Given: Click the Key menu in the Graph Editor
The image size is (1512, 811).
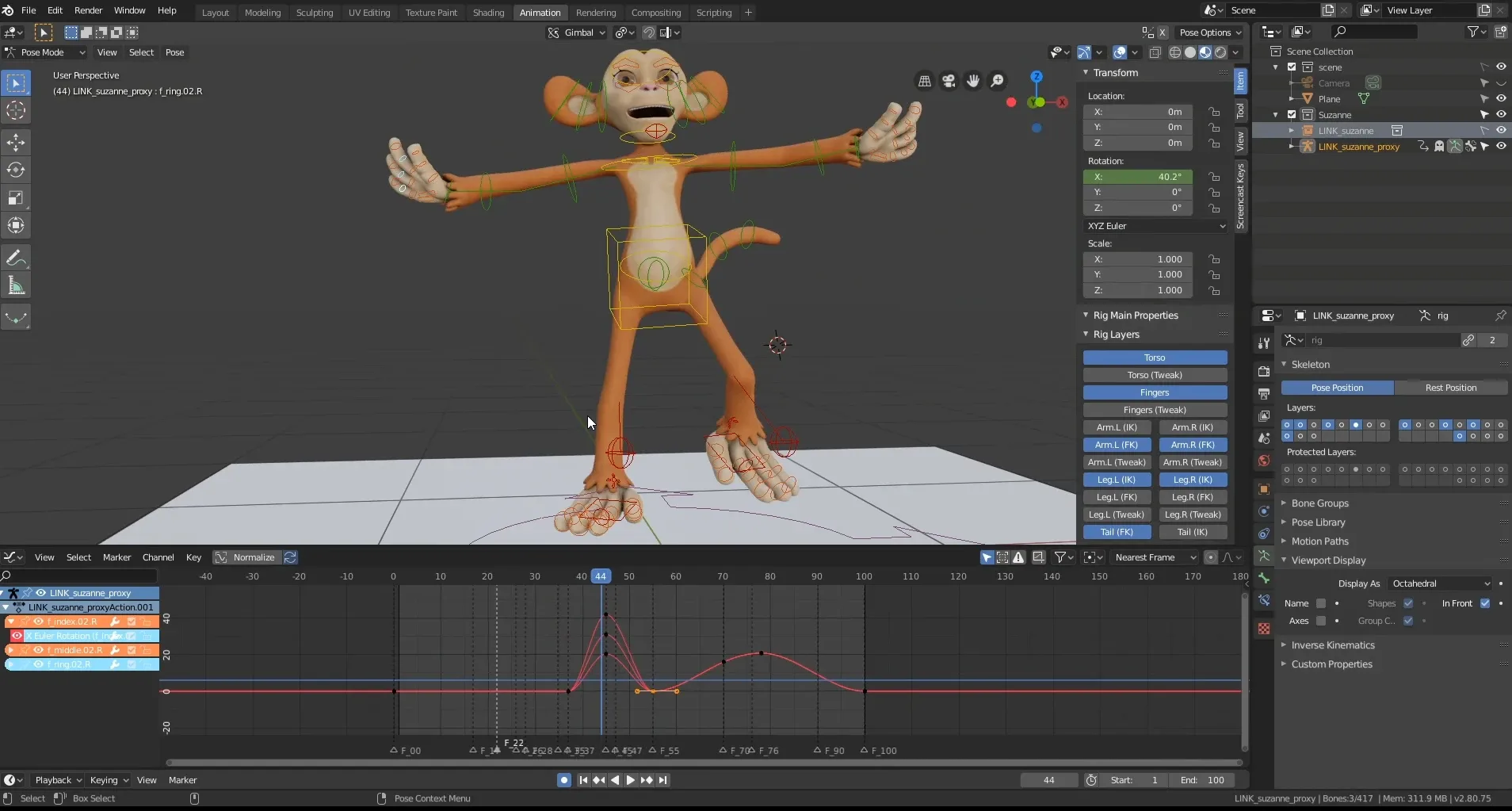Looking at the screenshot, I should 193,557.
